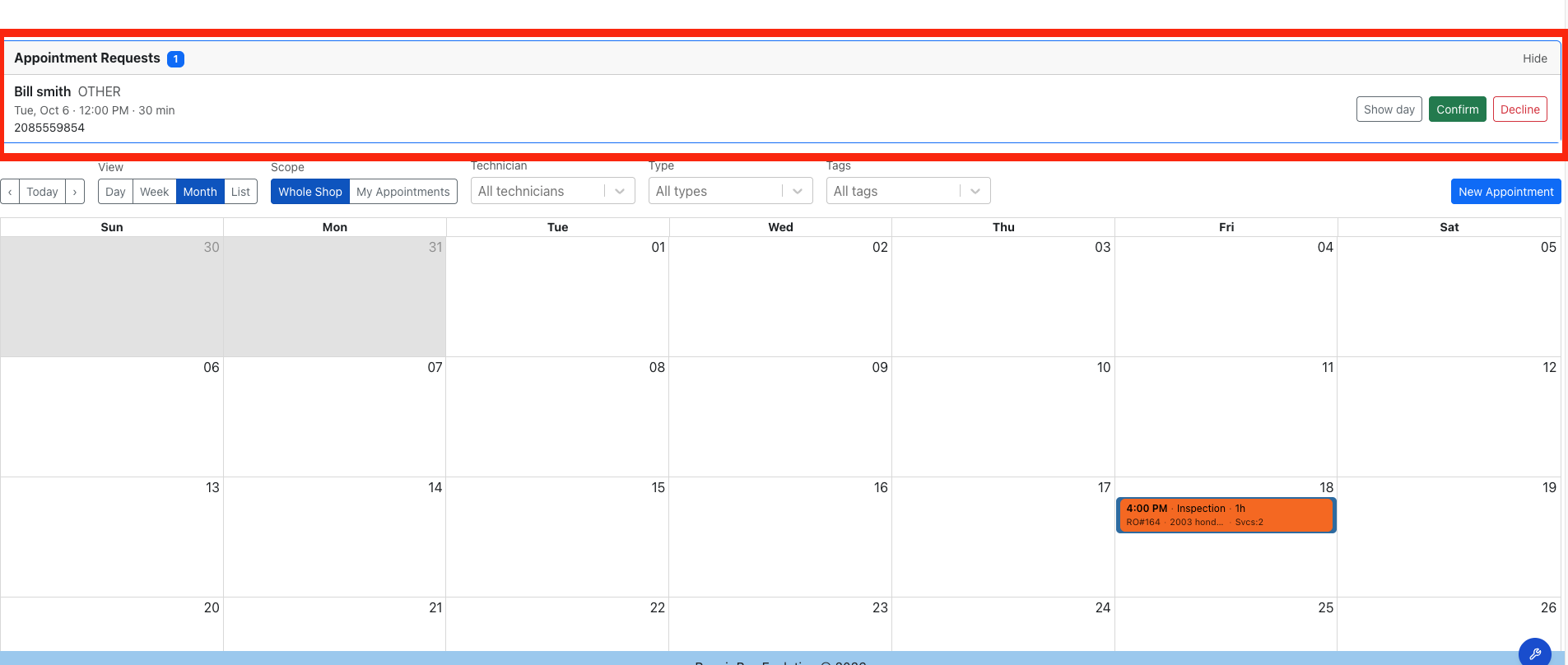Click the Tue, Oct 6 request time text
This screenshot has height=665, width=1568.
point(95,110)
